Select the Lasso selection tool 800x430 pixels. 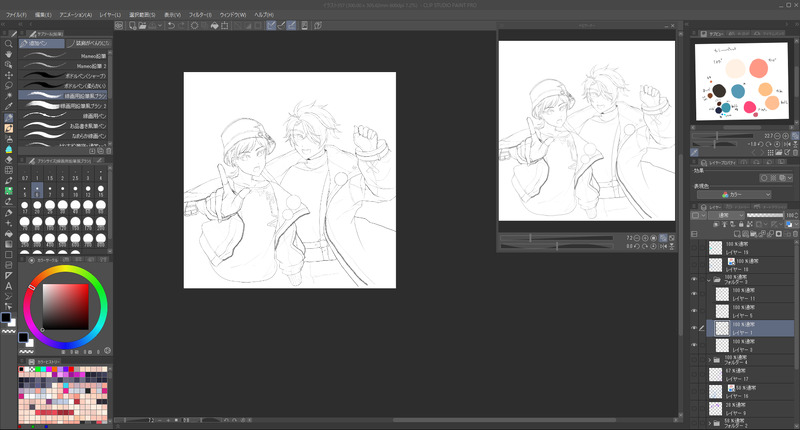click(x=9, y=87)
